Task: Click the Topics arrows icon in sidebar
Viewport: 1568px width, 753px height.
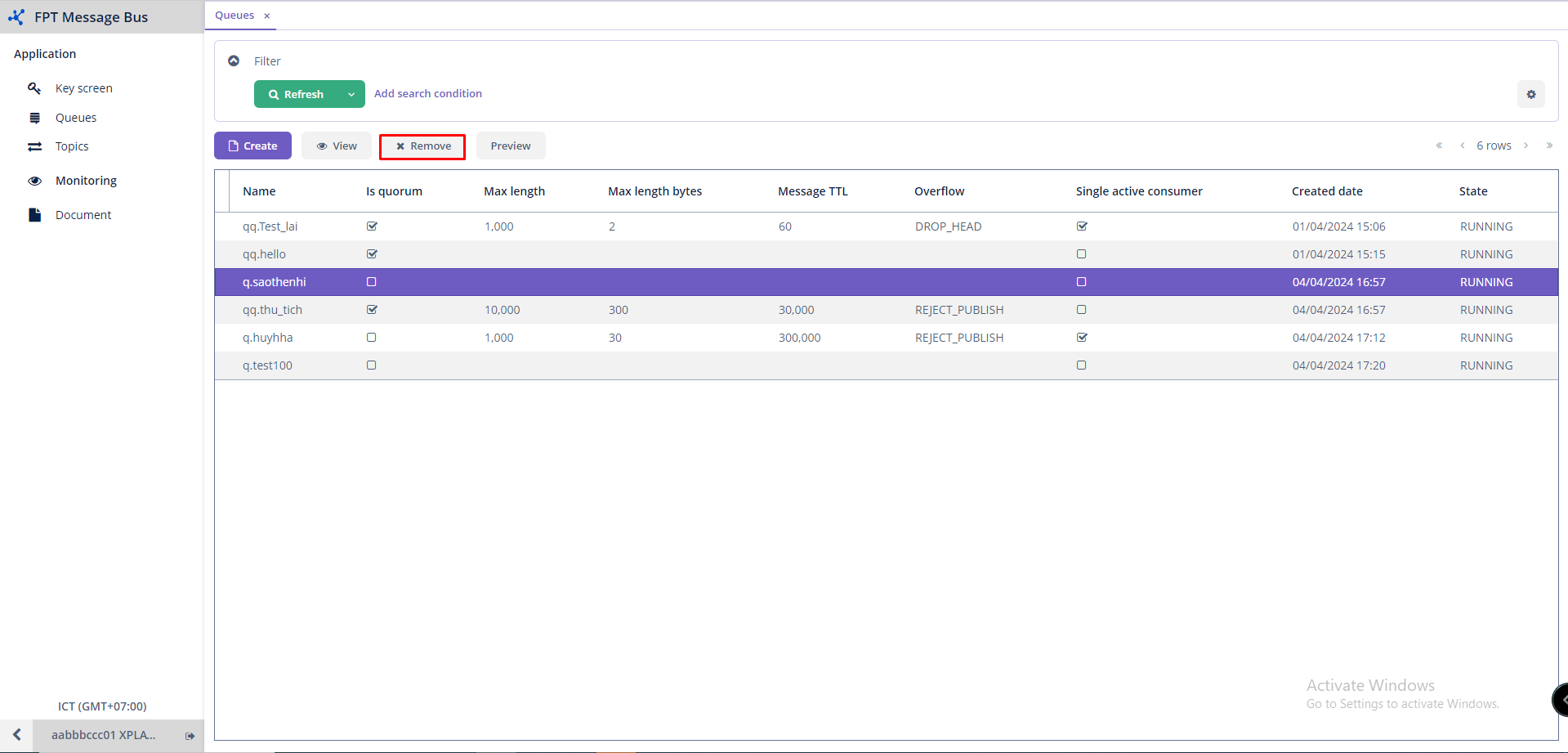Action: click(x=34, y=146)
